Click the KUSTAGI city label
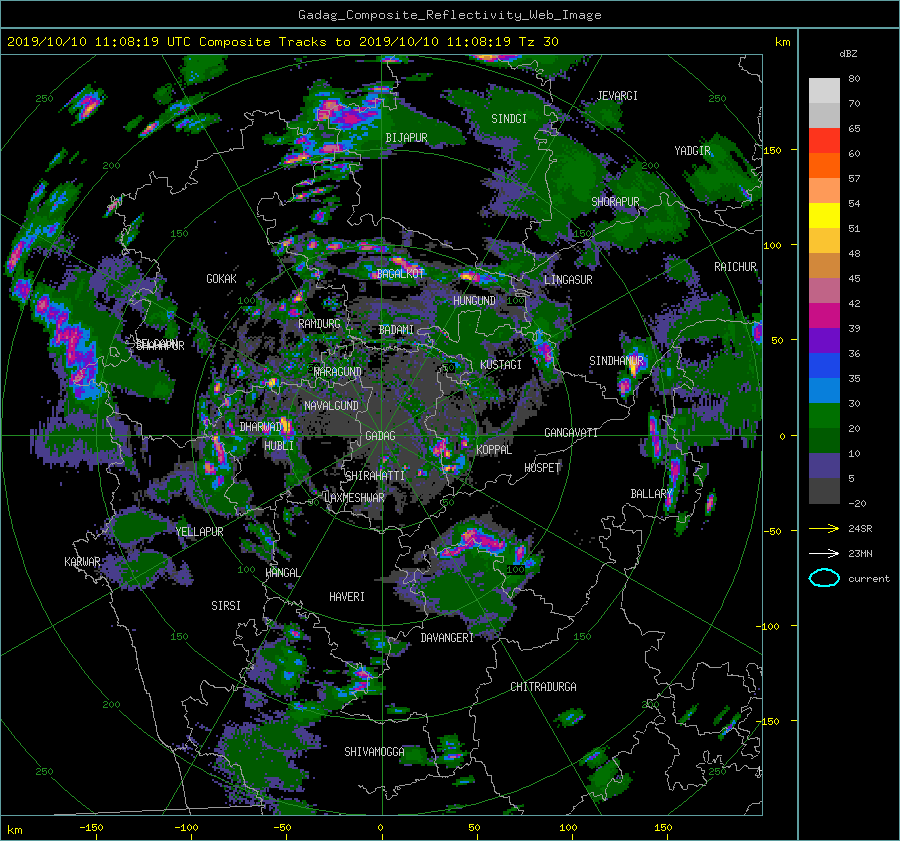This screenshot has height=841, width=900. [501, 365]
